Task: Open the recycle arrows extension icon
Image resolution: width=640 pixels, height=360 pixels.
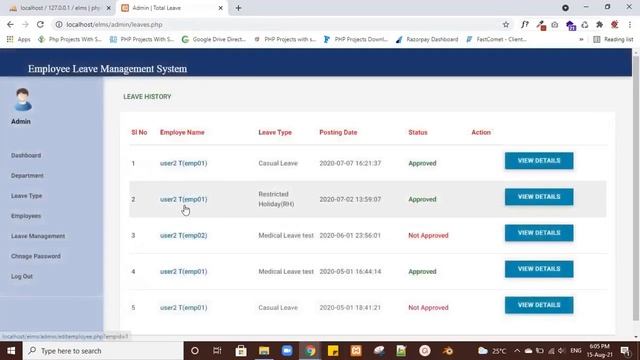Action: (585, 25)
